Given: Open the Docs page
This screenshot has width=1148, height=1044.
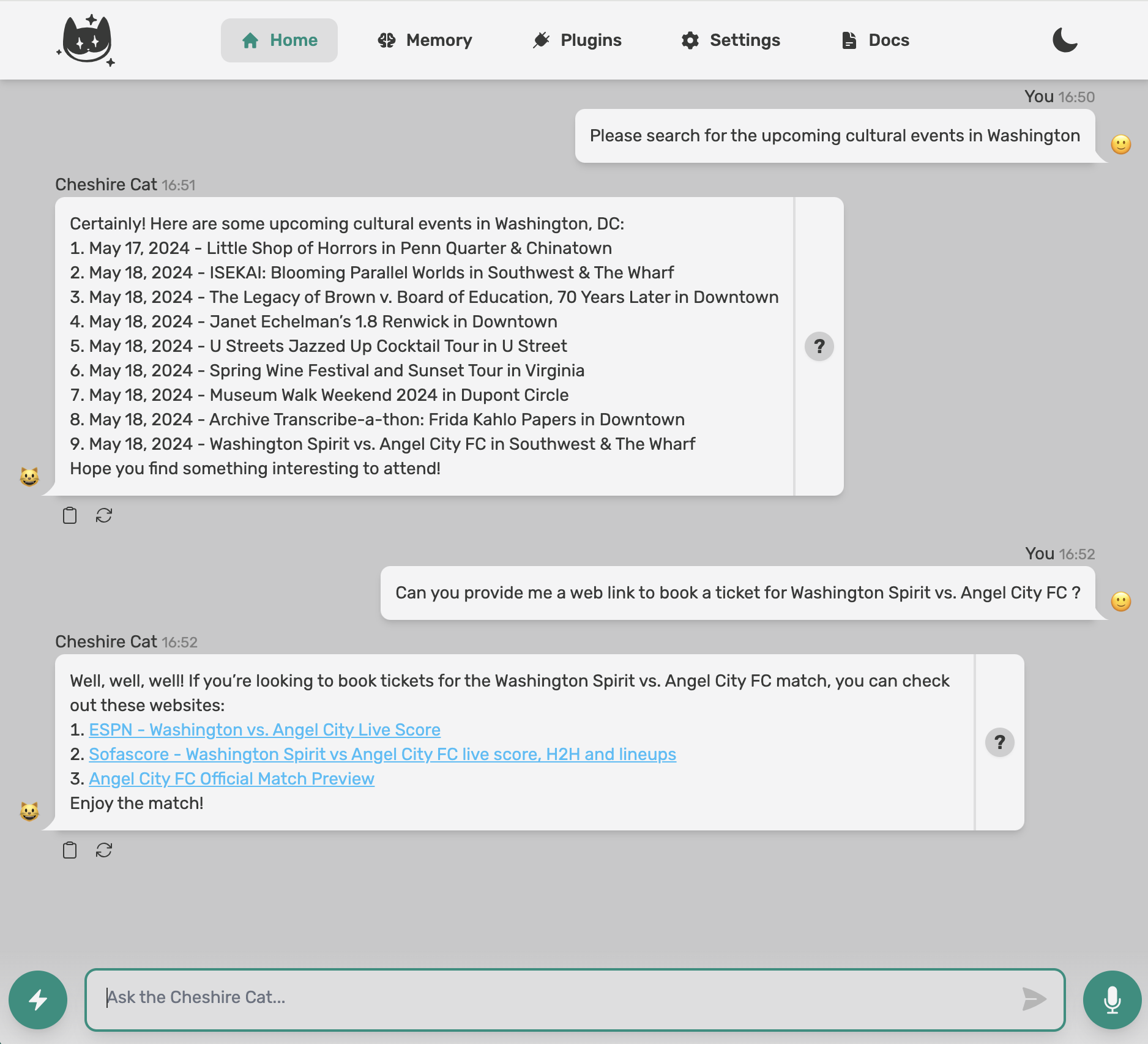Looking at the screenshot, I should [x=875, y=40].
